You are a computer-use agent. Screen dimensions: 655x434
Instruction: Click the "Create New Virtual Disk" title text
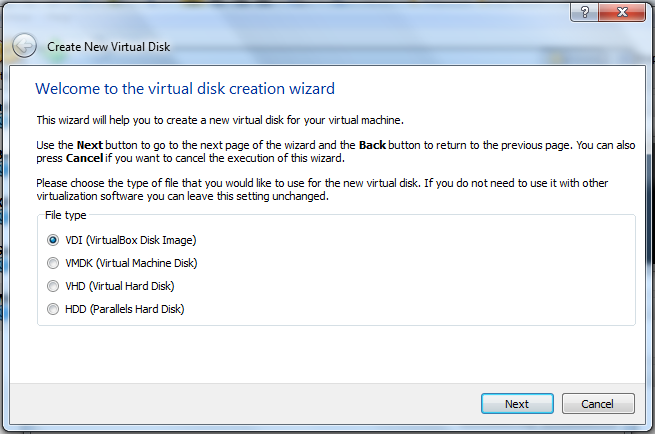click(110, 46)
